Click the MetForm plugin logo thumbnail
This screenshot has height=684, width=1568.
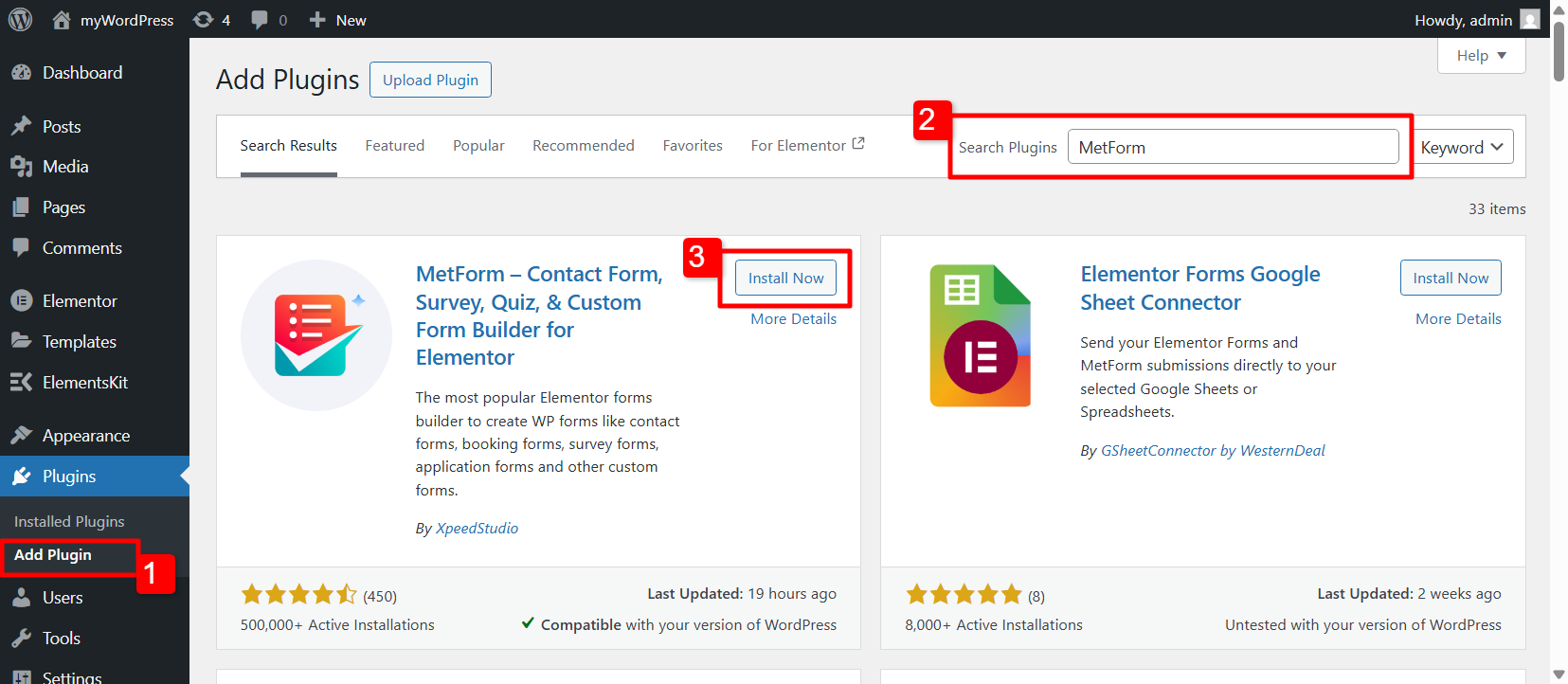point(316,335)
